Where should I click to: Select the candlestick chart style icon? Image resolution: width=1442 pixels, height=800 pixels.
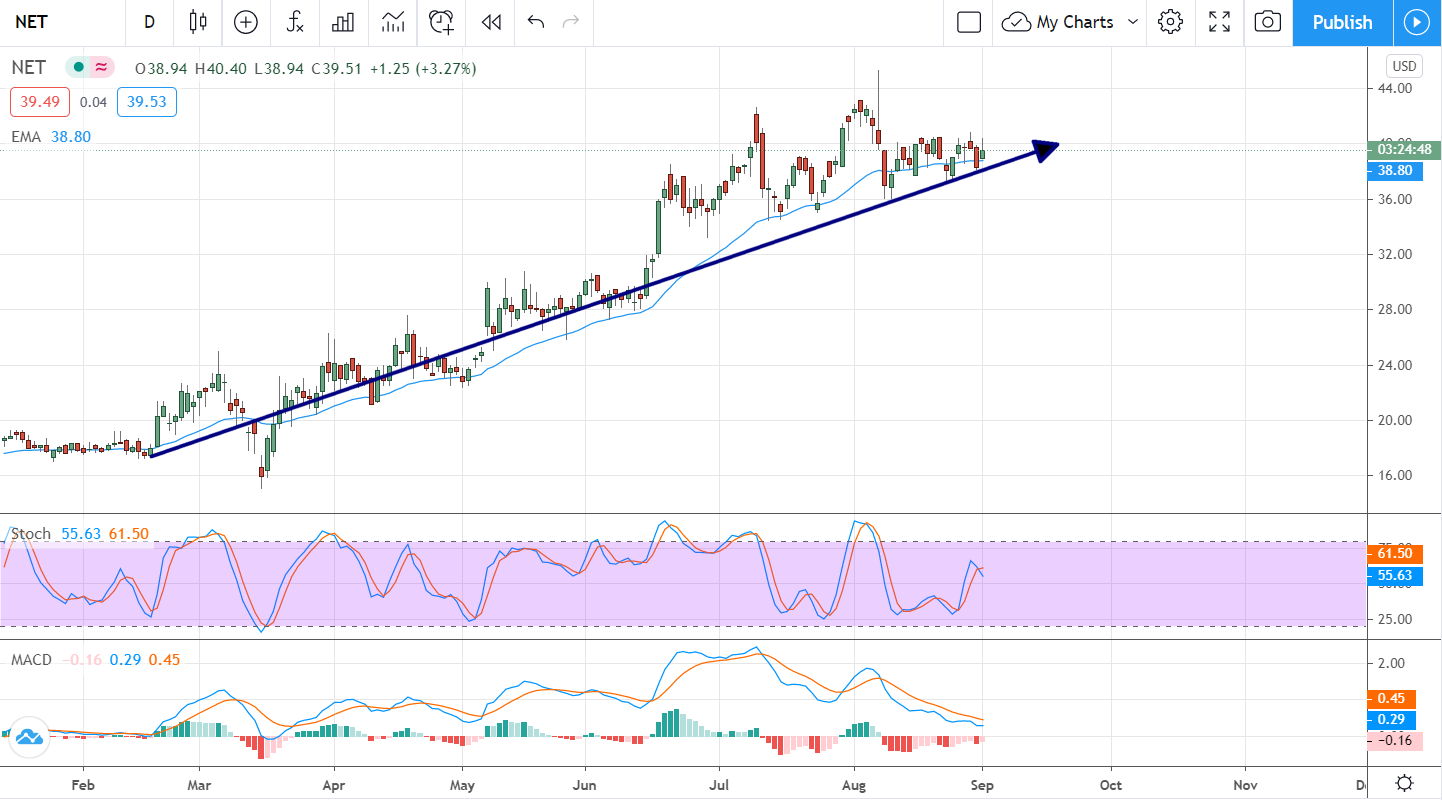tap(197, 22)
